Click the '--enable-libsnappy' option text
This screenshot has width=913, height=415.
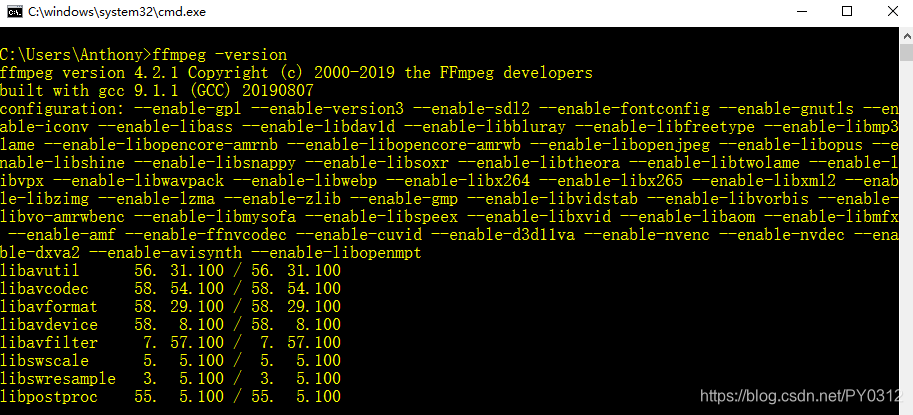215,163
